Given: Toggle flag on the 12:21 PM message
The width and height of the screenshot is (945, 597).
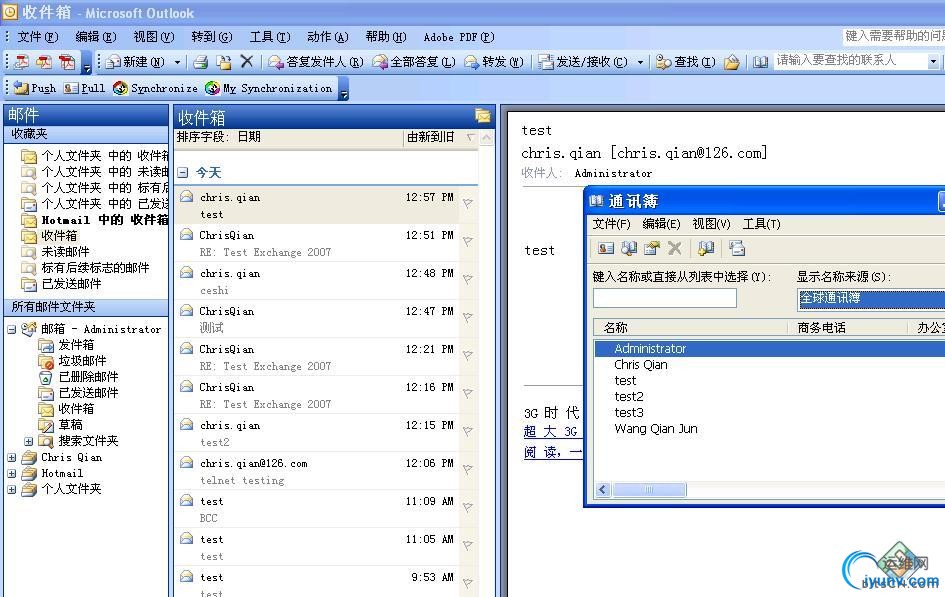Looking at the screenshot, I should pos(468,356).
